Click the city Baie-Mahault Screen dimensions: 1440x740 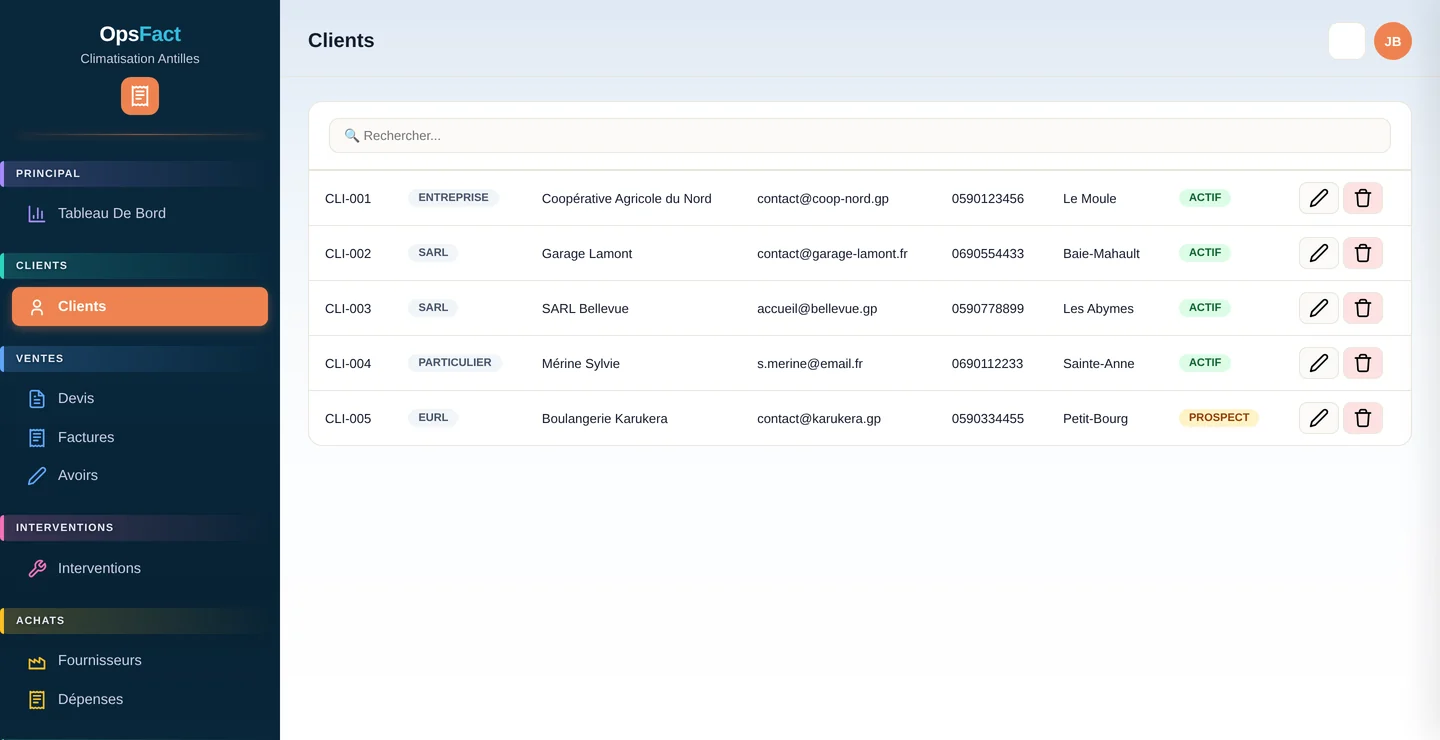coord(1101,254)
